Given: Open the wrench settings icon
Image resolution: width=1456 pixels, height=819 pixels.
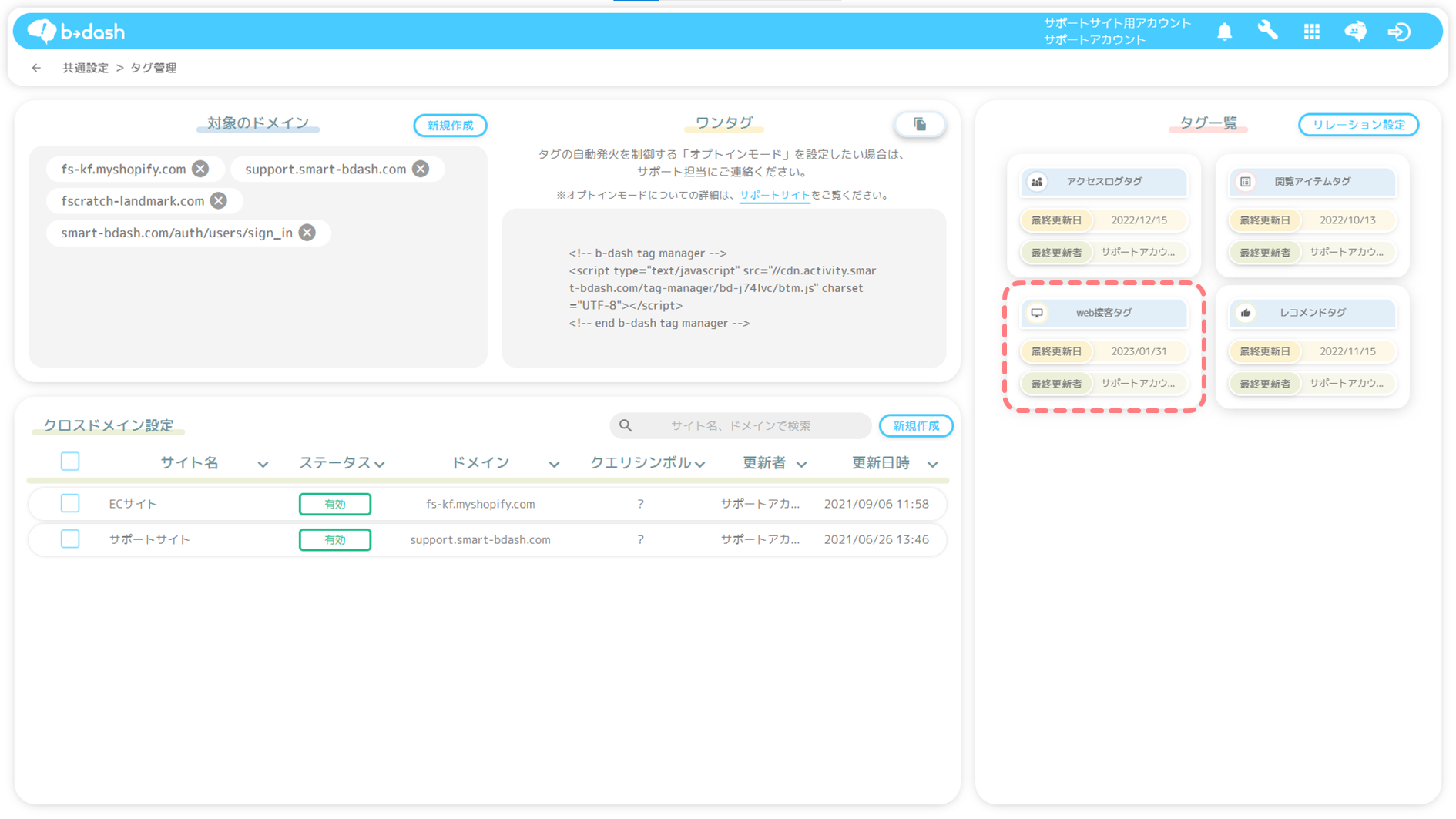Looking at the screenshot, I should [x=1267, y=32].
